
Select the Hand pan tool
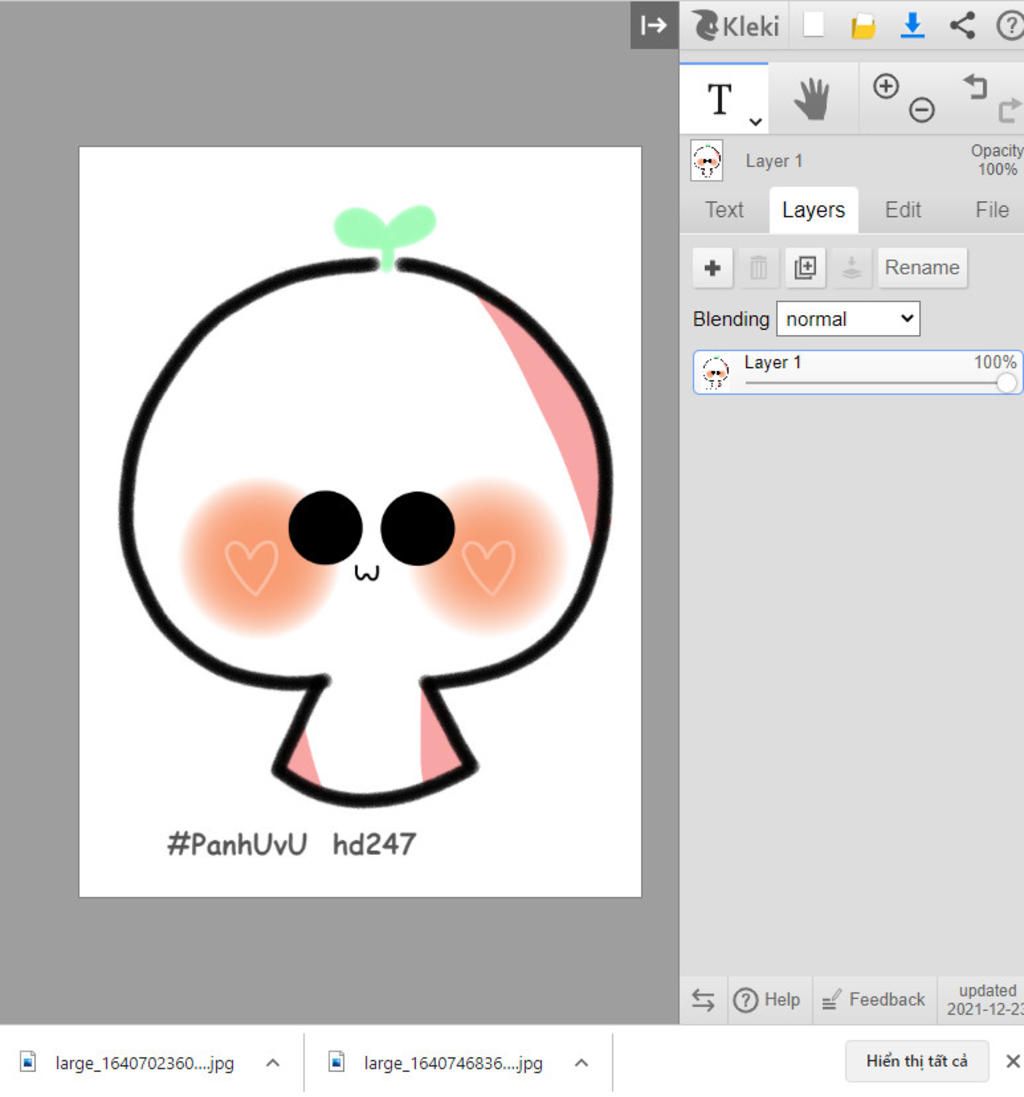click(x=812, y=99)
